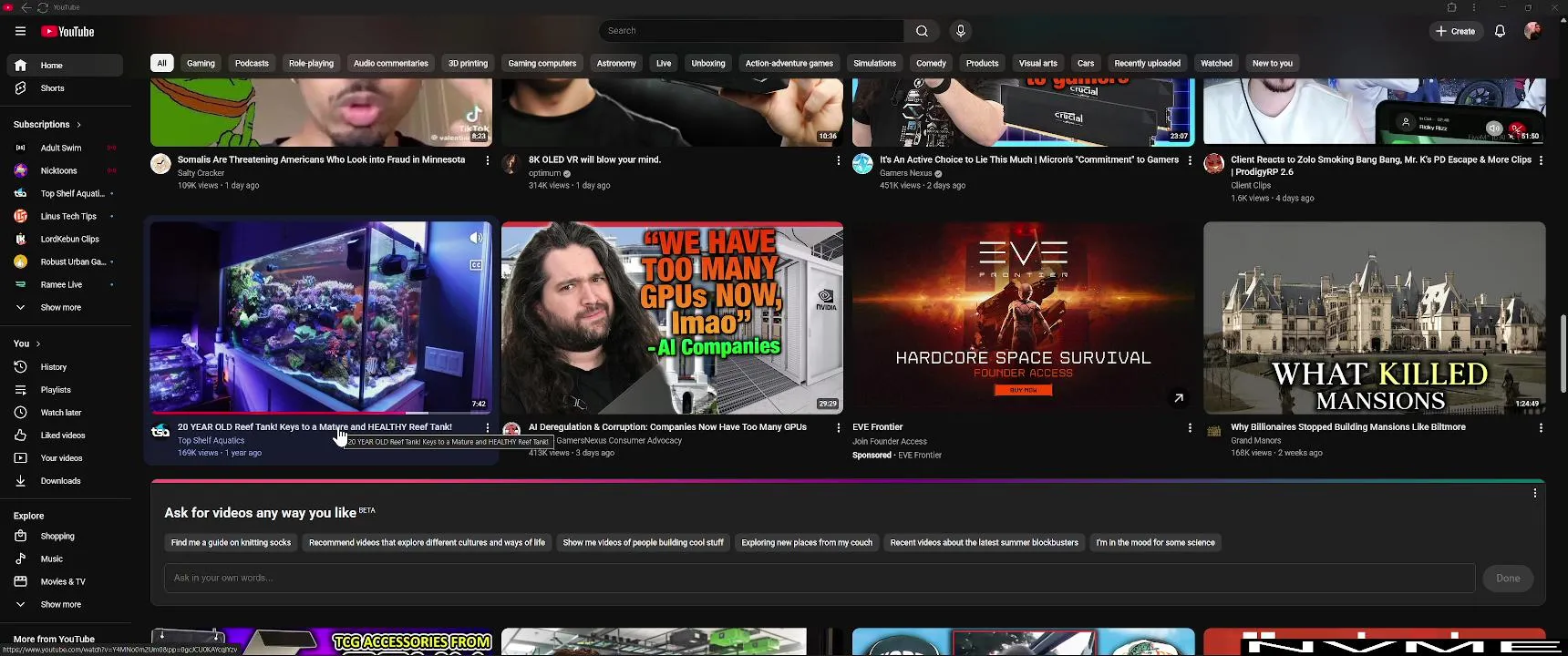Reload the page with refresh icon
Viewport: 1568px width, 656px height.
42,7
